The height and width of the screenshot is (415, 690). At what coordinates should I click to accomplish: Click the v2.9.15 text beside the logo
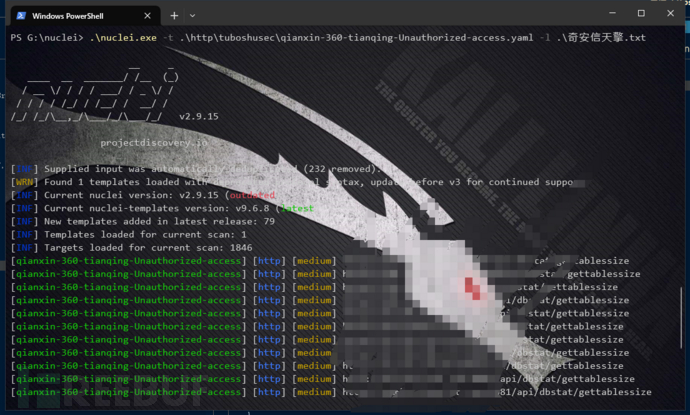pos(199,117)
